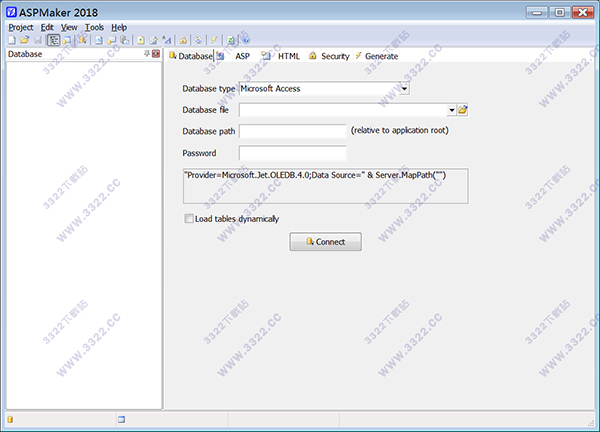Open the Edit menu

coord(47,28)
